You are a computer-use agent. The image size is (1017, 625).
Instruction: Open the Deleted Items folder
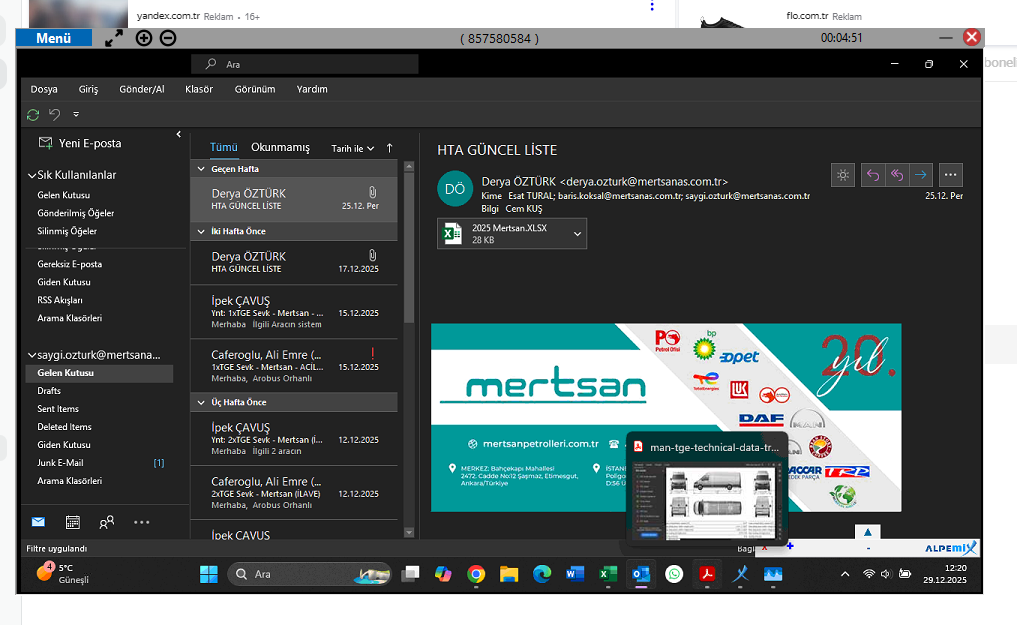pos(64,427)
